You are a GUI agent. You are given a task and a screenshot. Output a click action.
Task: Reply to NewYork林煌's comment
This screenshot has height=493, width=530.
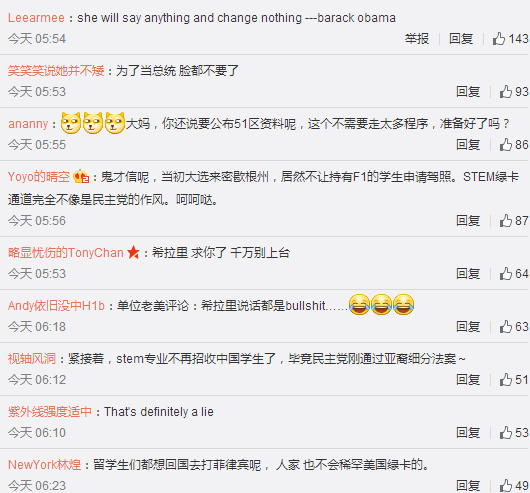point(468,486)
